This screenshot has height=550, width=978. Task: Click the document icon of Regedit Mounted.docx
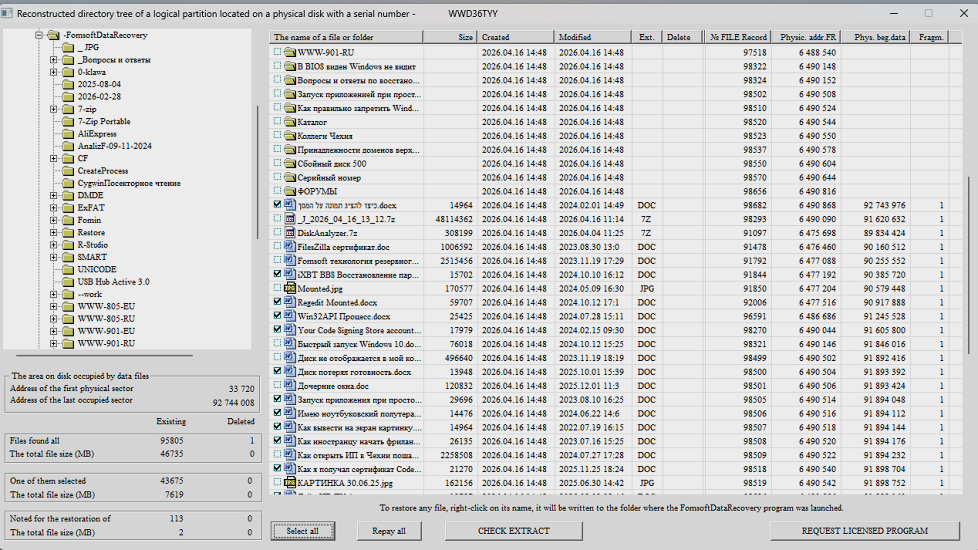point(290,302)
